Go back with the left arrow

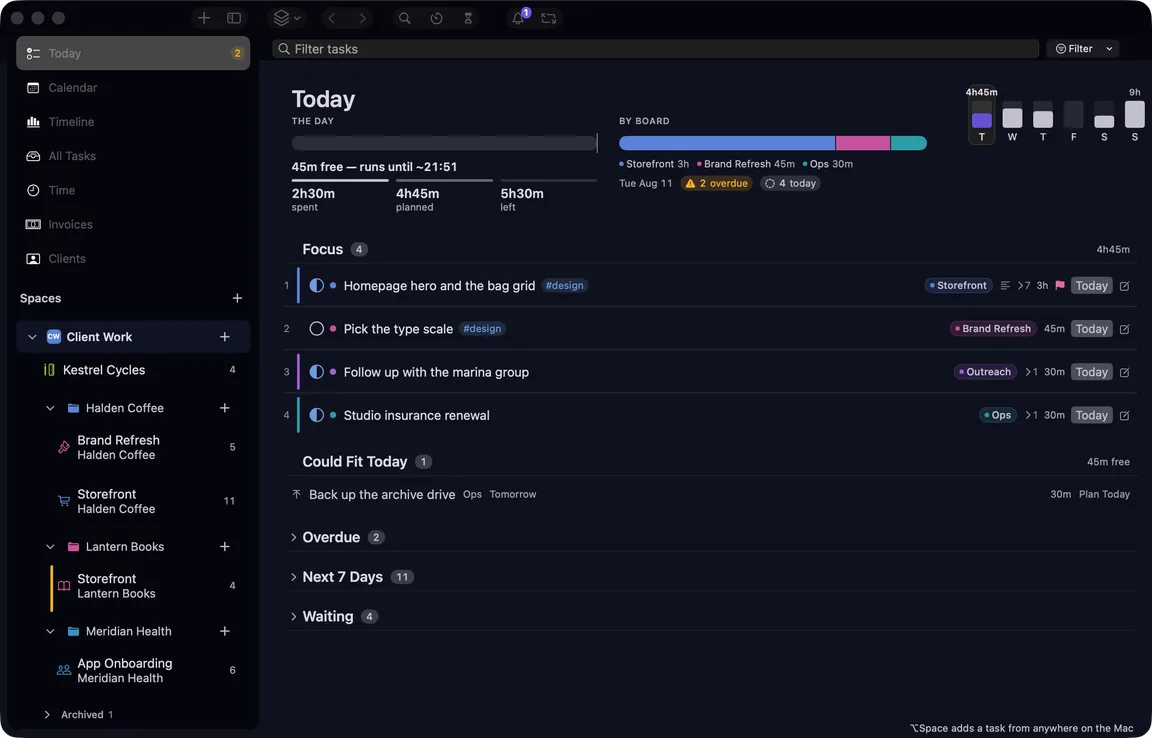[332, 18]
